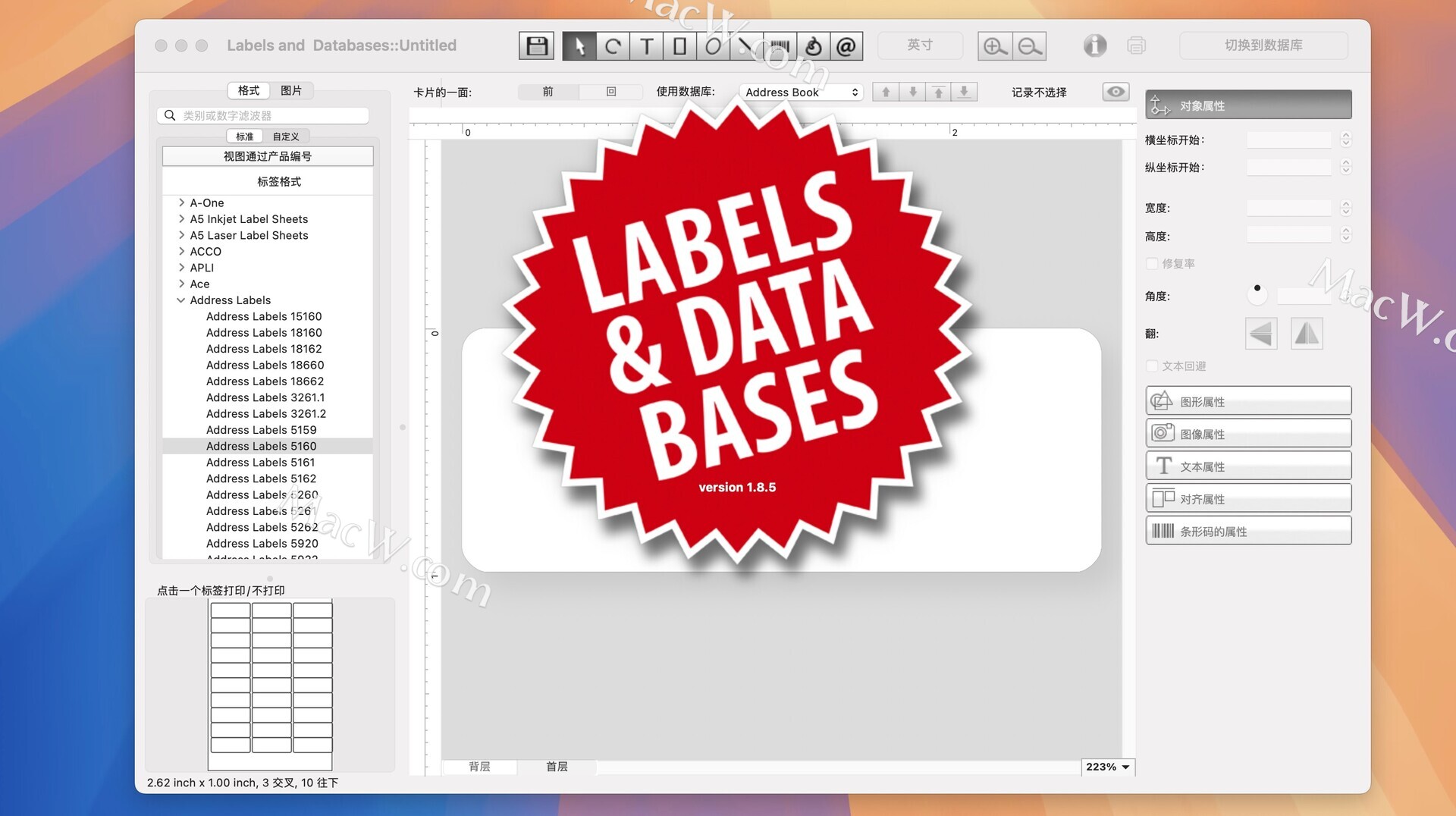Click the floppy disk save icon
The image size is (1456, 816).
[x=537, y=46]
